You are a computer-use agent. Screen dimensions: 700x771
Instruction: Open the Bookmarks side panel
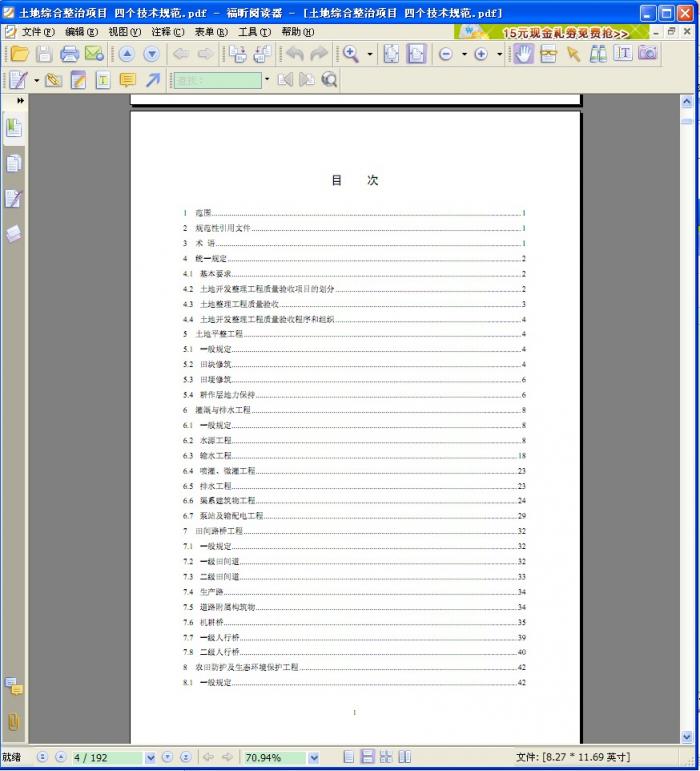click(x=13, y=127)
